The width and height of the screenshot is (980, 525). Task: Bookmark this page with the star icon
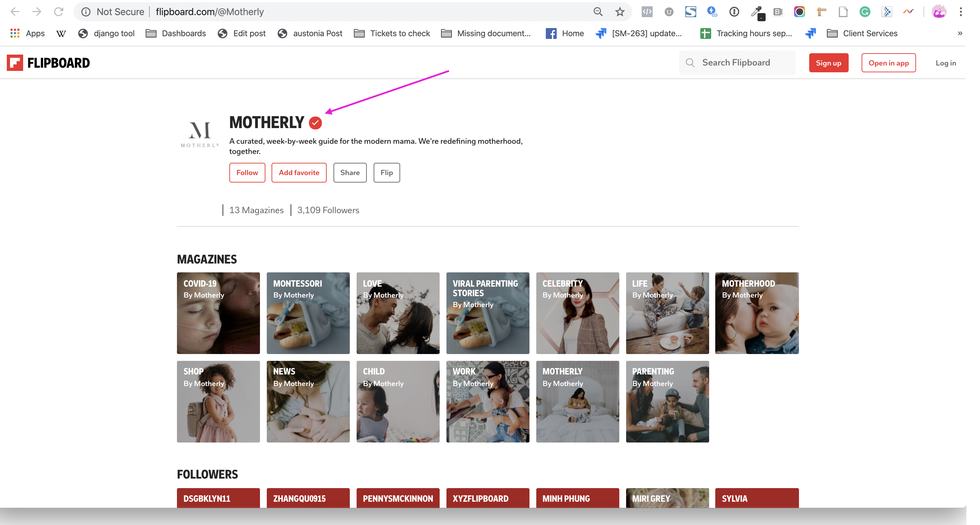620,12
